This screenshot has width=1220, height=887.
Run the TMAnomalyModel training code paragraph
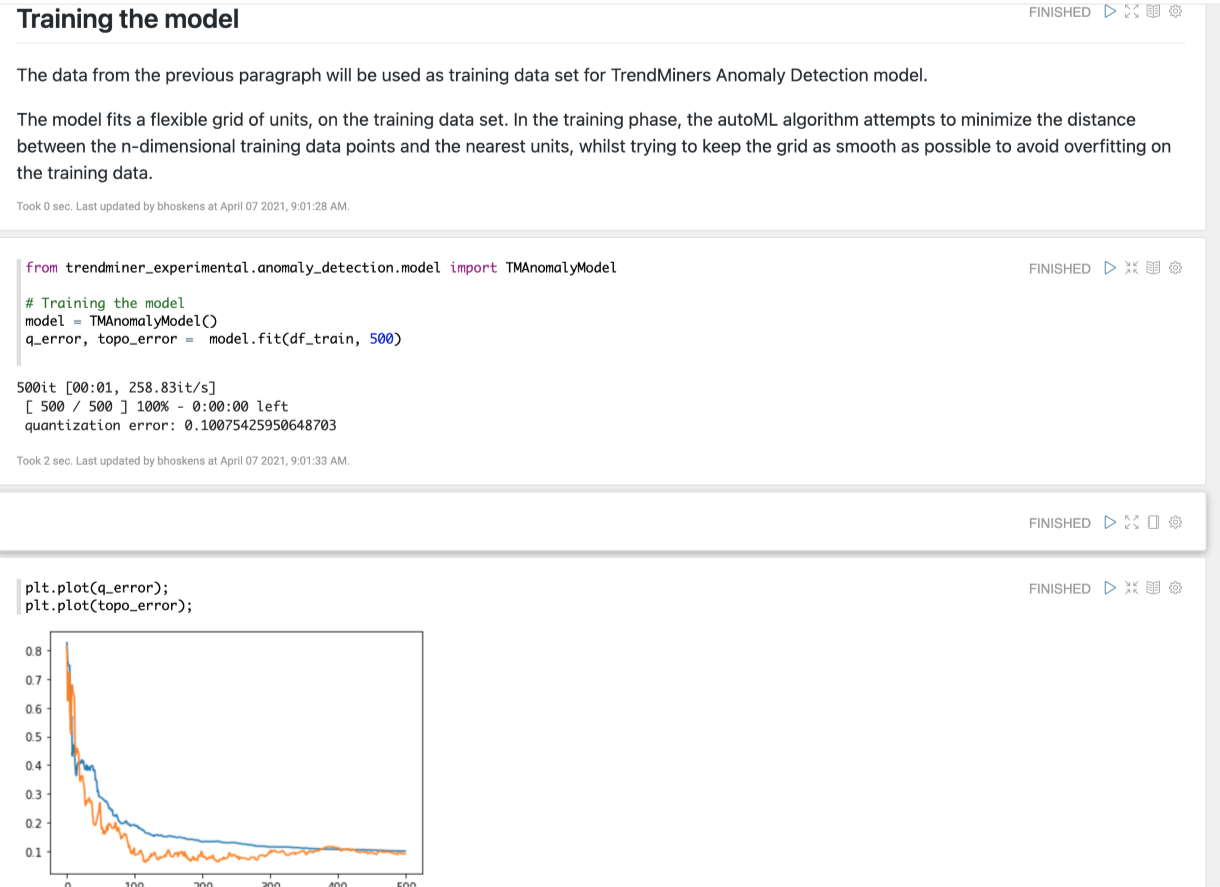coord(1109,268)
